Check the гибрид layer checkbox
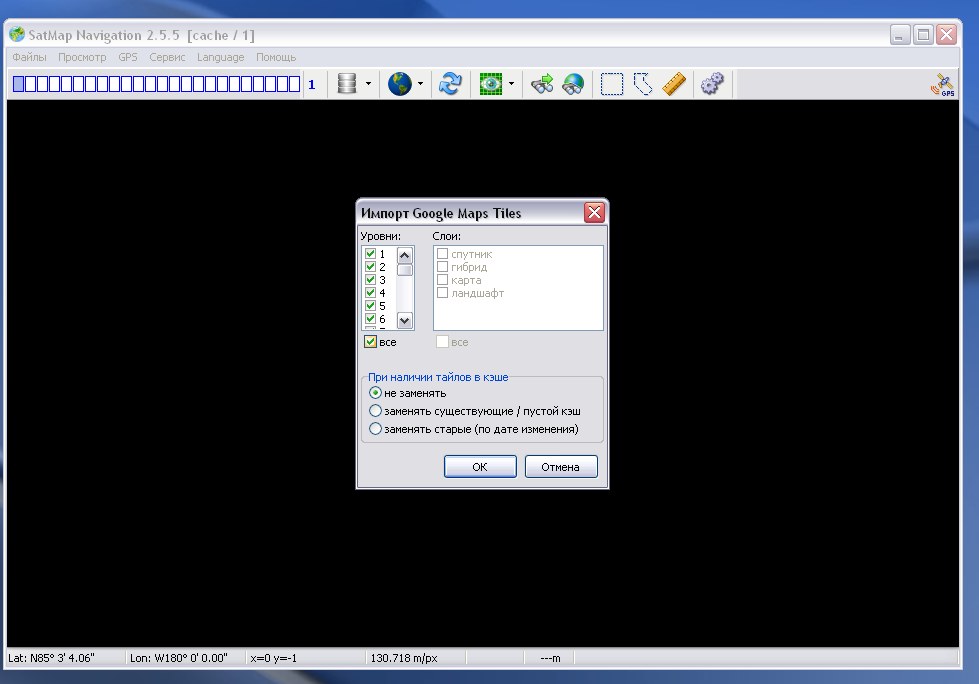The height and width of the screenshot is (684, 979). tap(442, 266)
